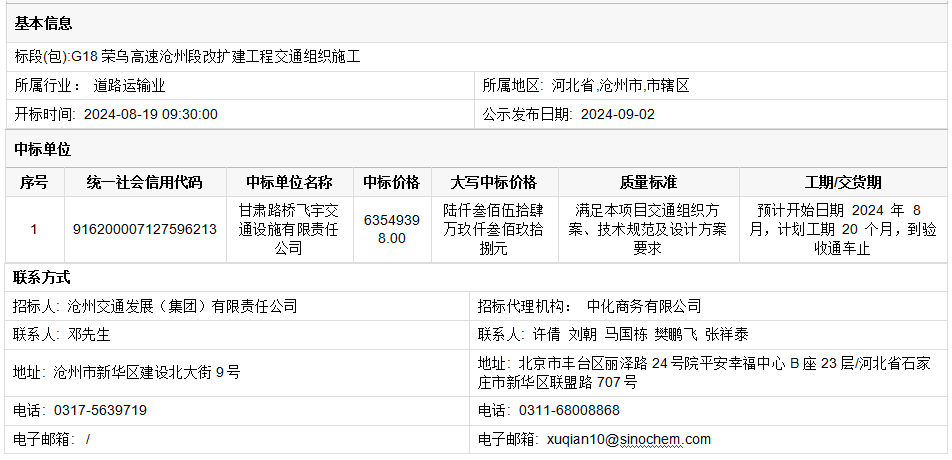Screen dimensions: 952x460
Task: Click the 公示发布日期 2024-09-02 value
Action: pos(617,114)
